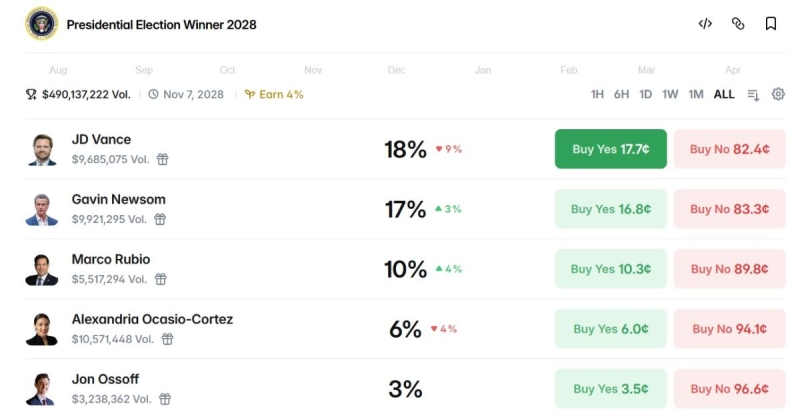
Task: Select the ALL time range
Action: click(724, 94)
